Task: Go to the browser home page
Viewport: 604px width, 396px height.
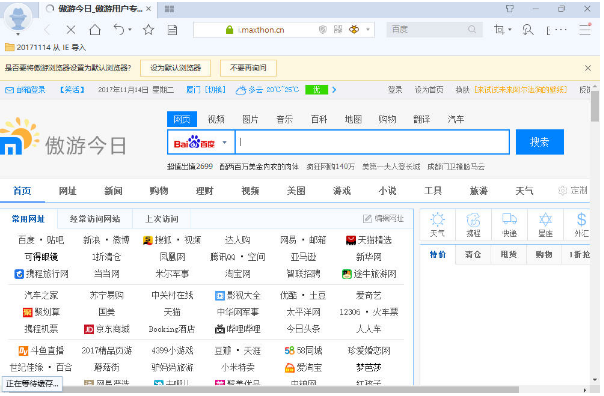Action: [95, 30]
